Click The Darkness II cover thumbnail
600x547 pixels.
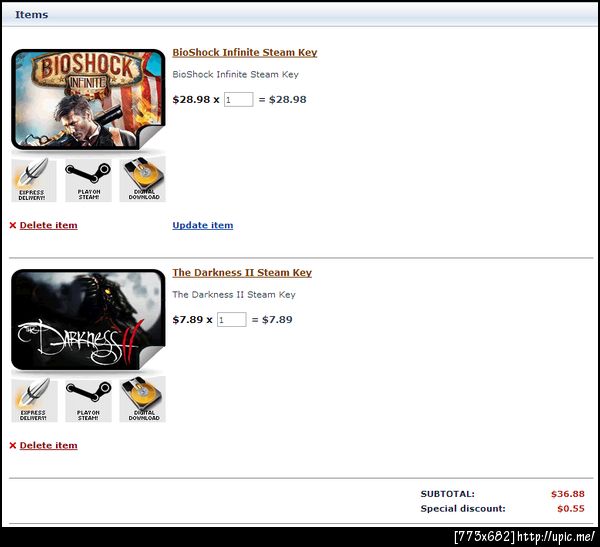[x=88, y=320]
